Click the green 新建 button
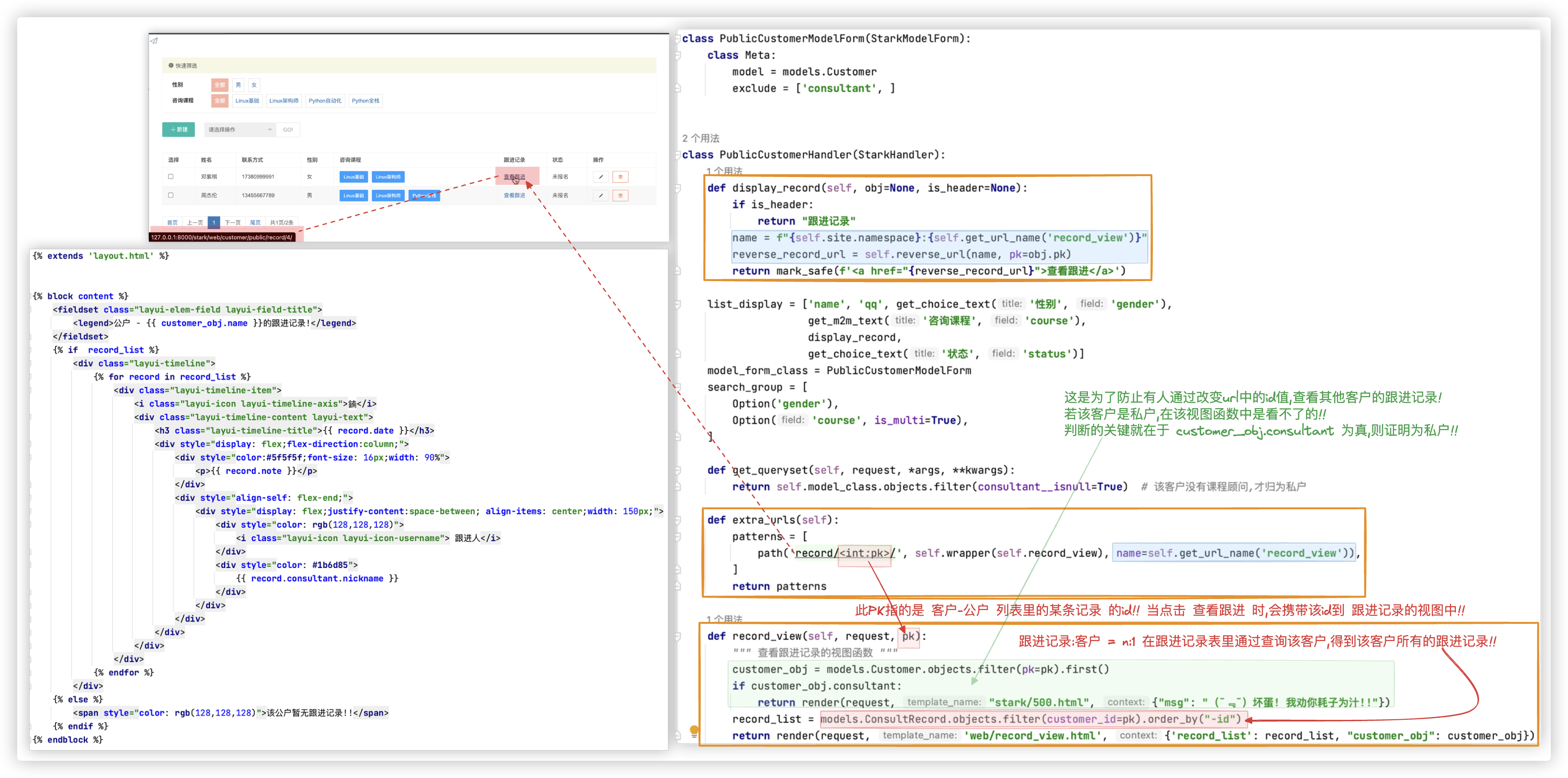1568x778 pixels. click(178, 130)
